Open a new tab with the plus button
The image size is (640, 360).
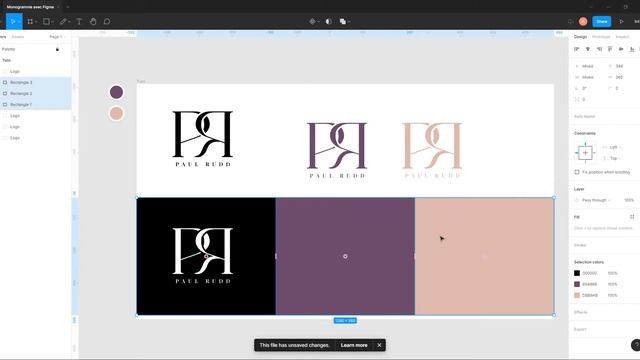click(68, 7)
